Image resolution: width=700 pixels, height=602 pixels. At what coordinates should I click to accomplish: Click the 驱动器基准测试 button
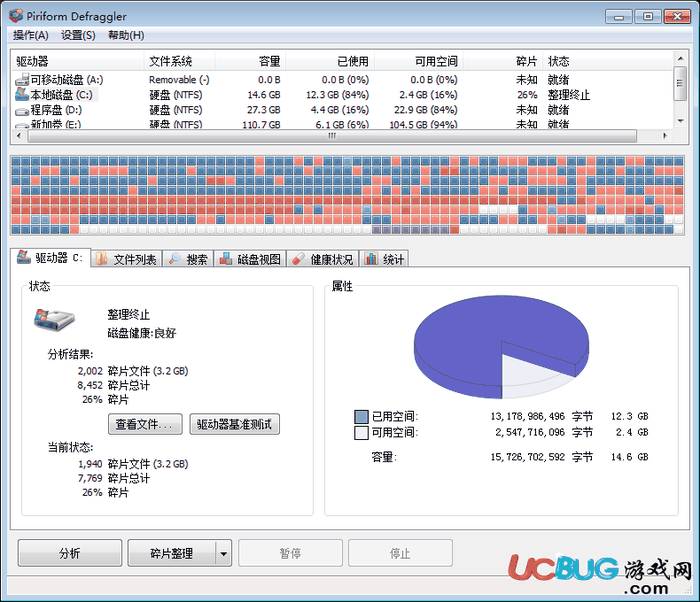235,424
